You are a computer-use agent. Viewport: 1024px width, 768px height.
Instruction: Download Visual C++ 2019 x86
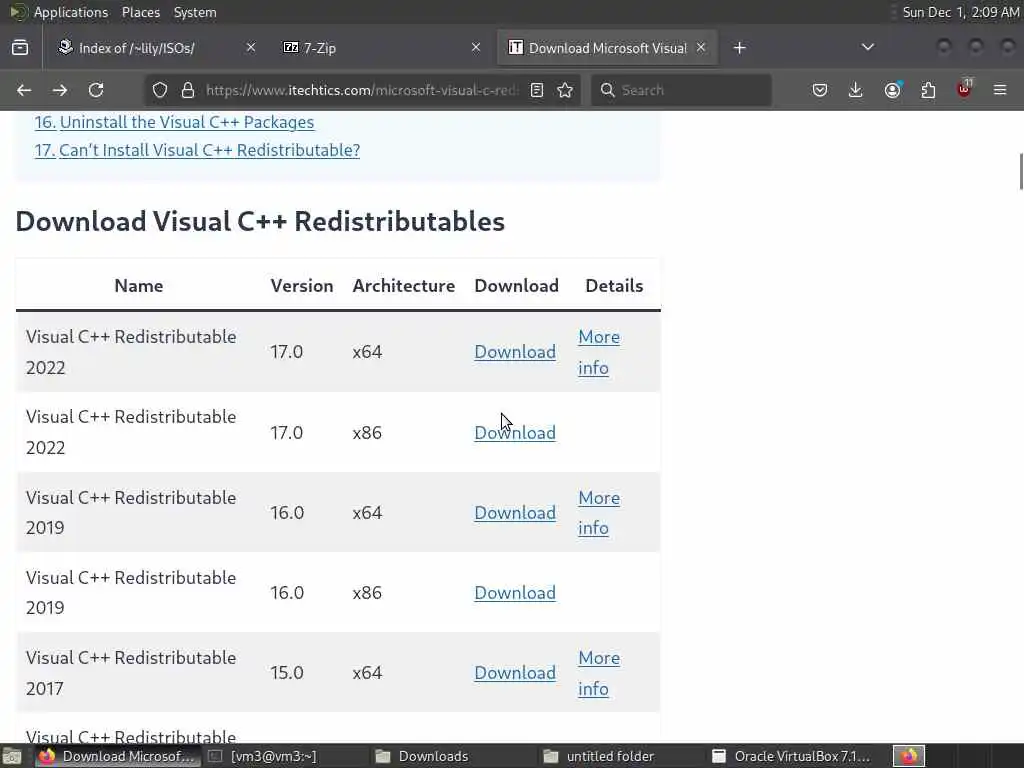tap(515, 593)
